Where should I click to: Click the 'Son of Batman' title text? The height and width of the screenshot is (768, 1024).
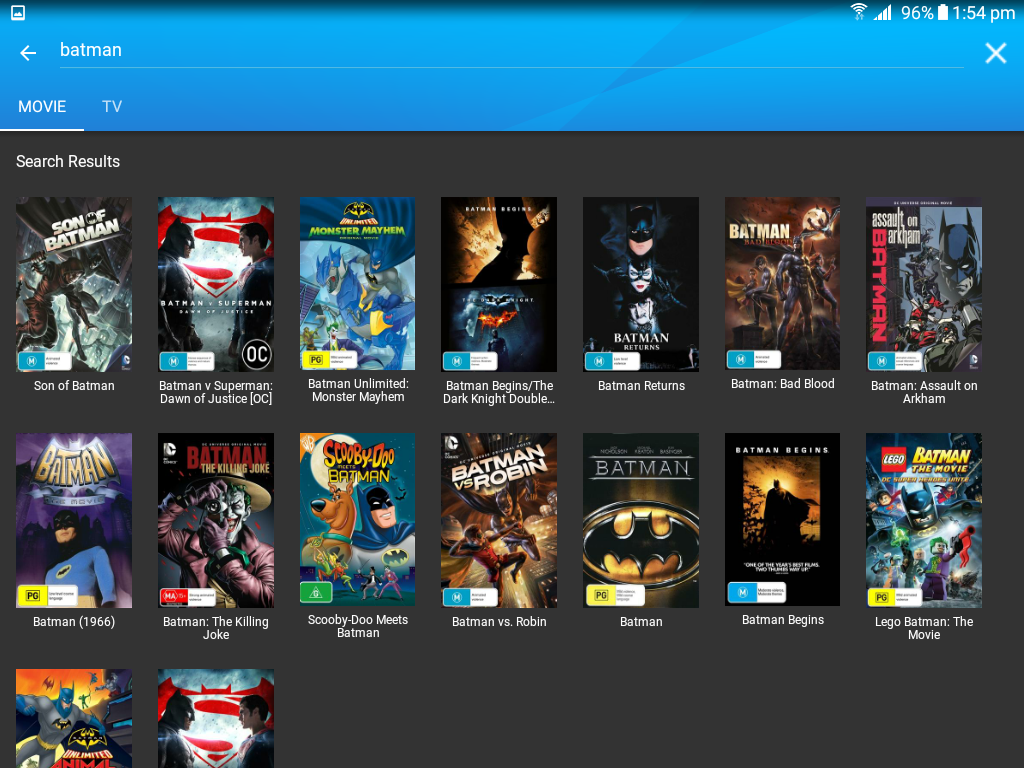74,386
